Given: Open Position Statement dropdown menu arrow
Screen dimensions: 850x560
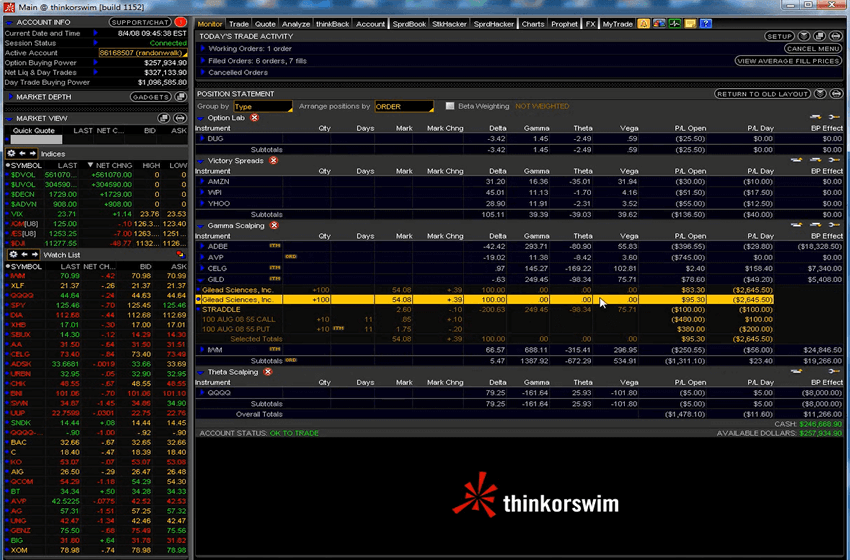Looking at the screenshot, I should (820, 94).
